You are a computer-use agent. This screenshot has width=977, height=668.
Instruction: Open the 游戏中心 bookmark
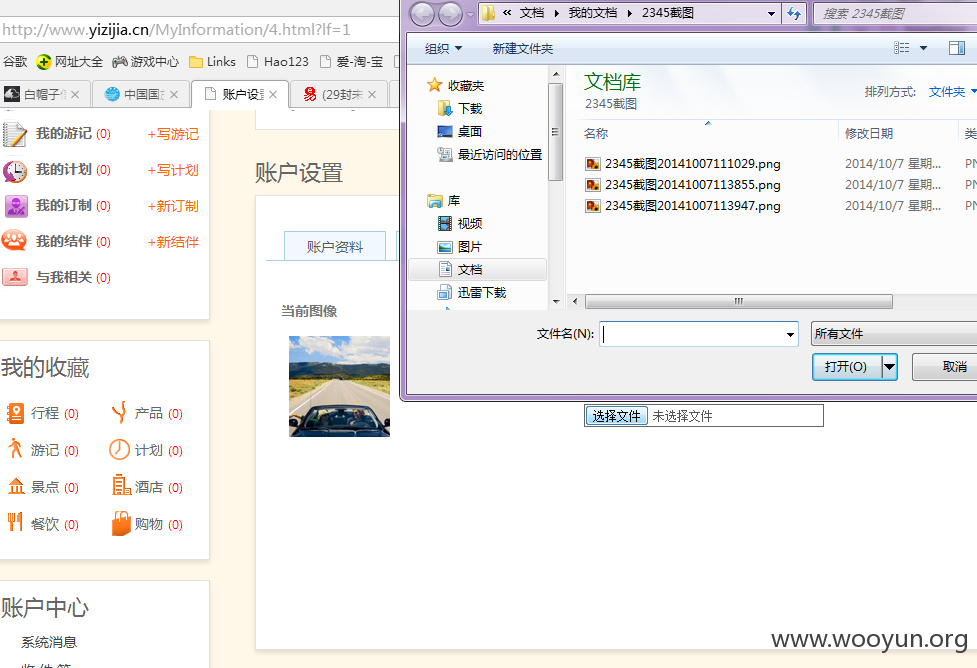pyautogui.click(x=146, y=62)
